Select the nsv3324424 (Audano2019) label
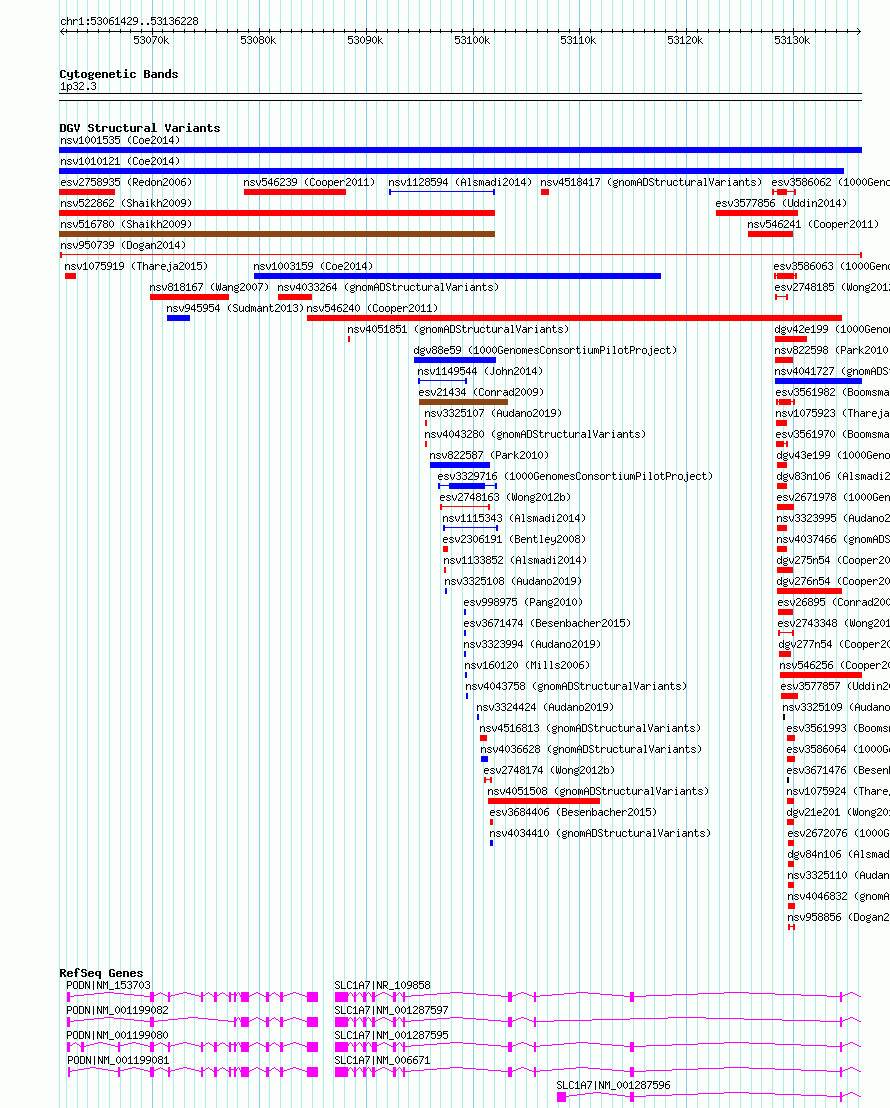 click(545, 707)
